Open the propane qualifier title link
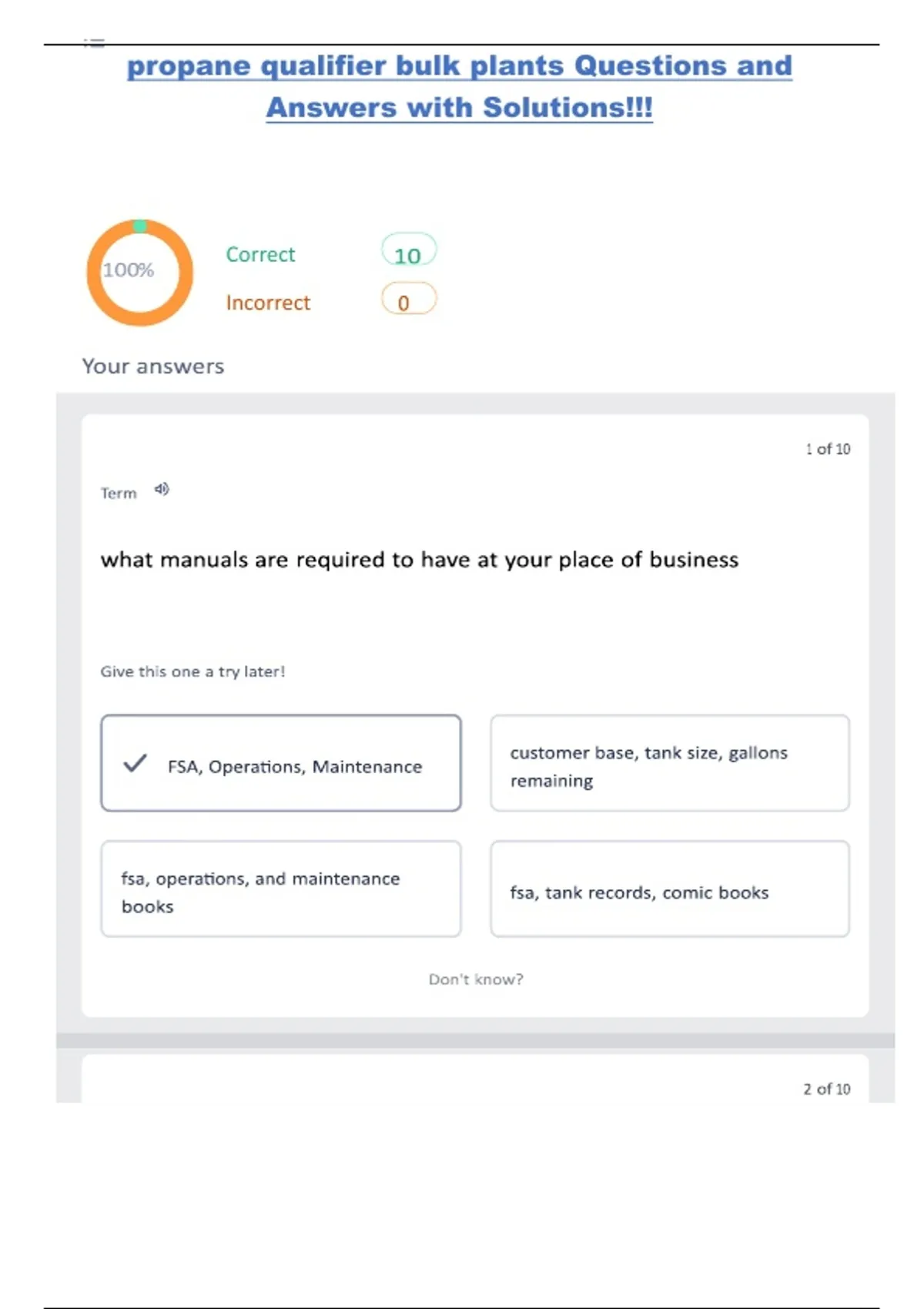The height and width of the screenshot is (1309, 924). pyautogui.click(x=459, y=66)
